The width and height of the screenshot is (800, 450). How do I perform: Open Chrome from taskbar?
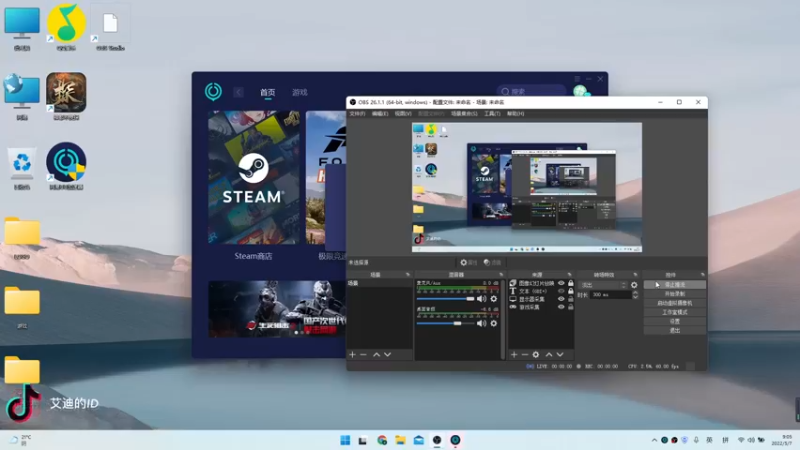(x=382, y=440)
